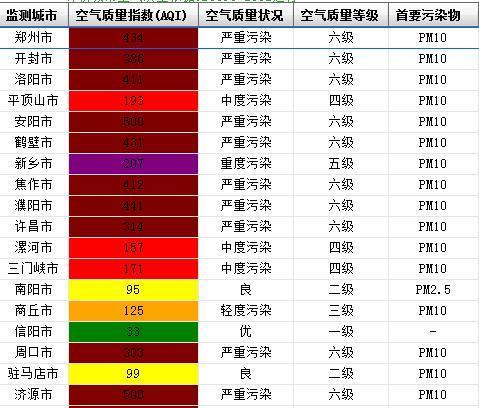The image size is (479, 408).
Task: Click the PM2.5 pollutant cell for 南阳市
Action: point(433,290)
